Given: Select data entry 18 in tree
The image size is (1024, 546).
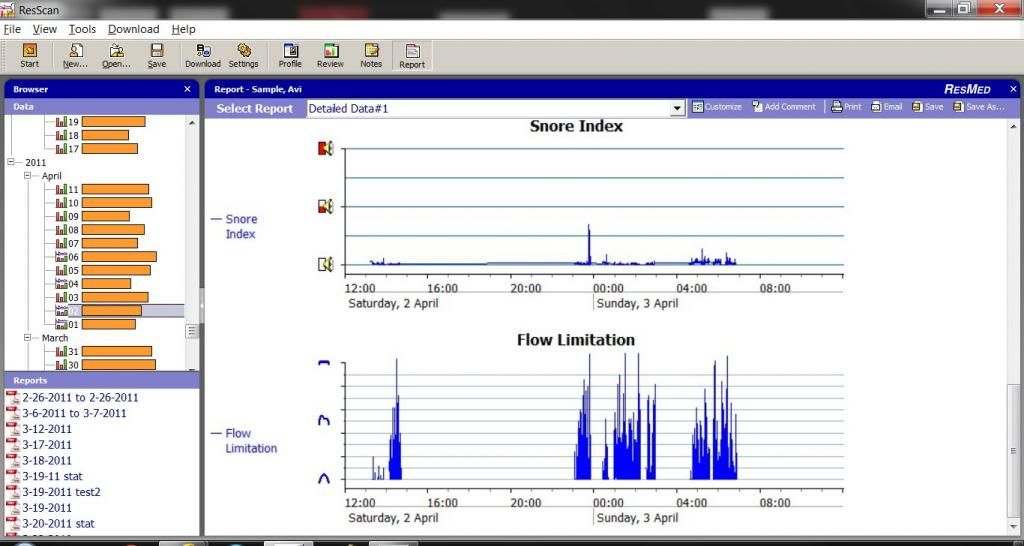Looking at the screenshot, I should coord(92,135).
